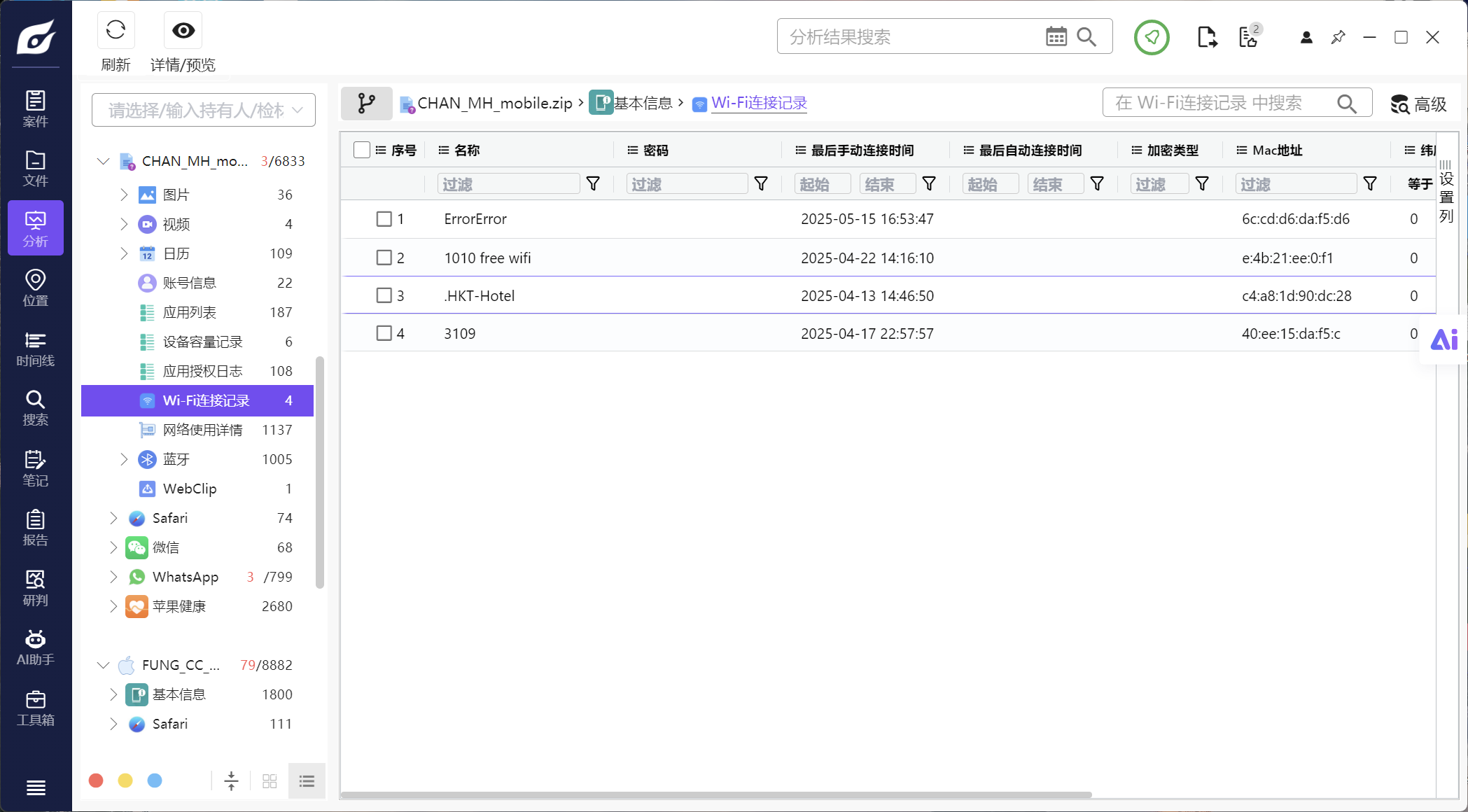Expand the WhatsApp tree node
Screen dimensions: 1468x812
113,577
